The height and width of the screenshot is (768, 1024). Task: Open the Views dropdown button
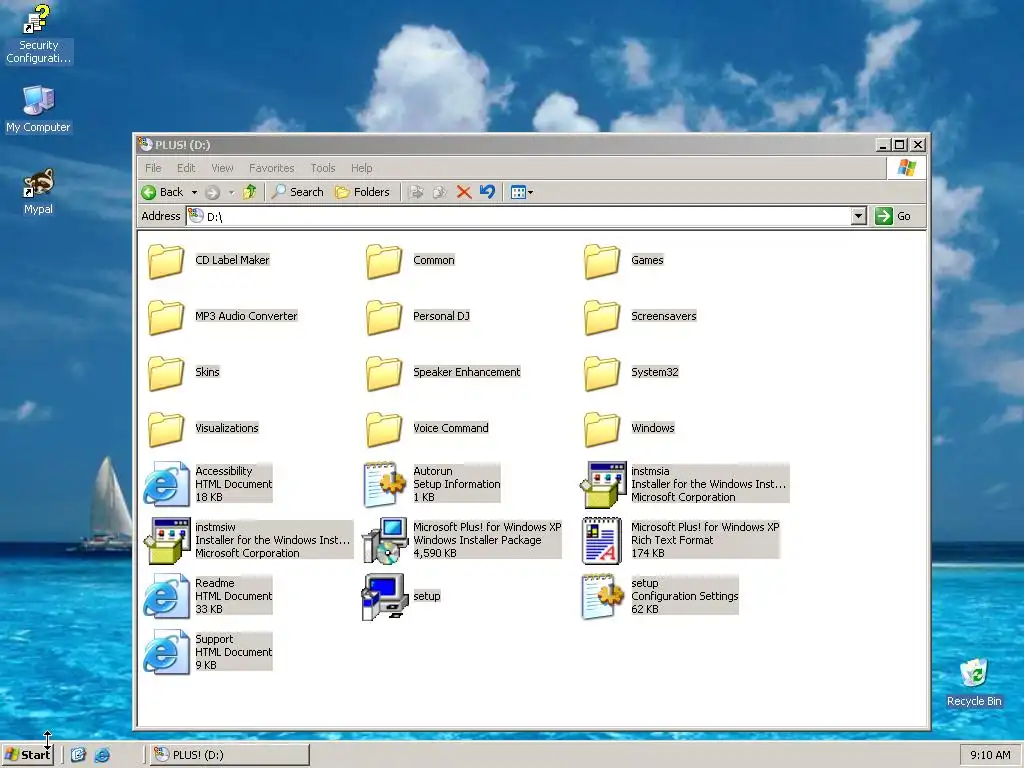coord(522,192)
